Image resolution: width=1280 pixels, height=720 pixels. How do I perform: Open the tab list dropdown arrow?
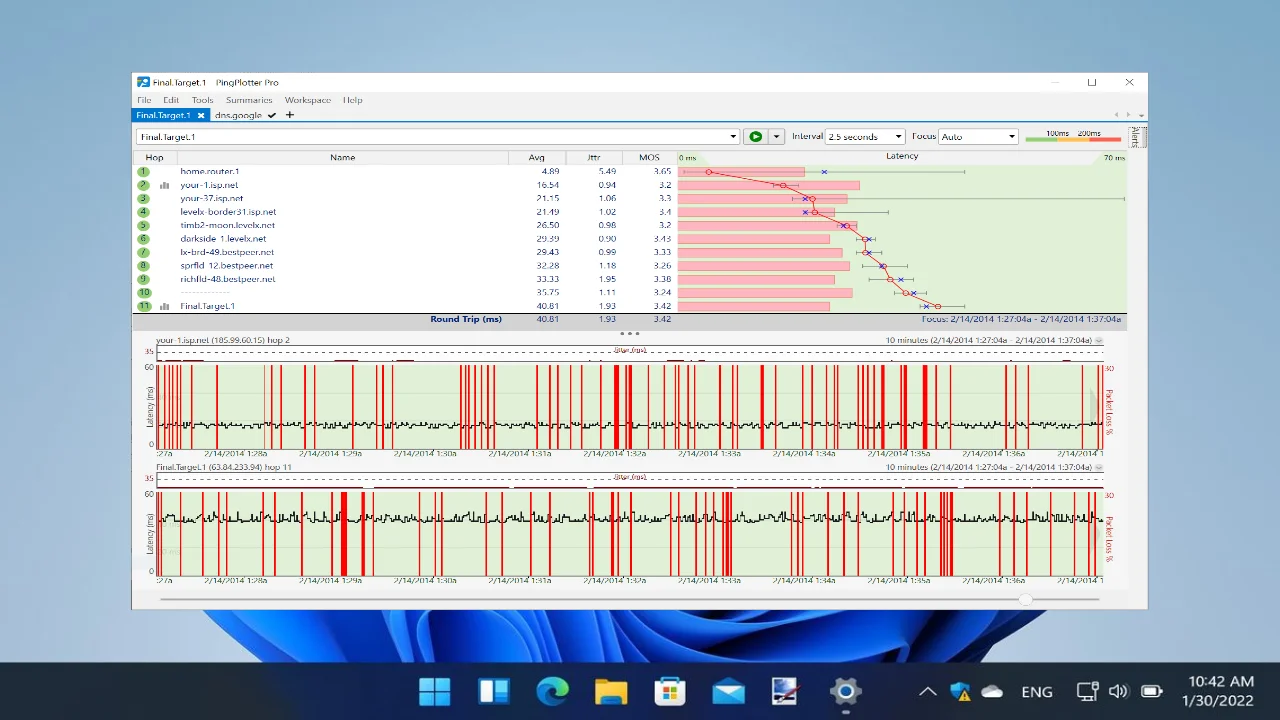pos(1141,115)
